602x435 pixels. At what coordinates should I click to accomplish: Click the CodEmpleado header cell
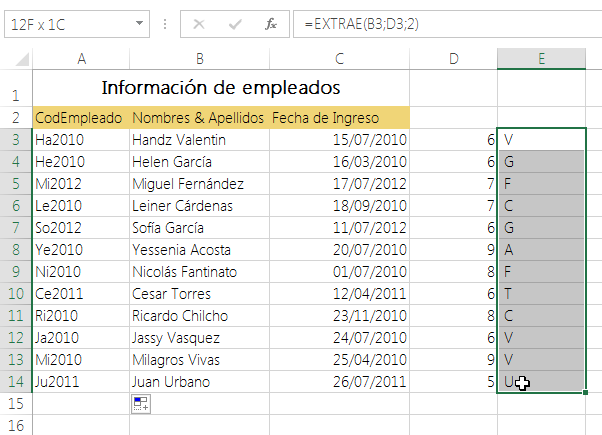[79, 117]
